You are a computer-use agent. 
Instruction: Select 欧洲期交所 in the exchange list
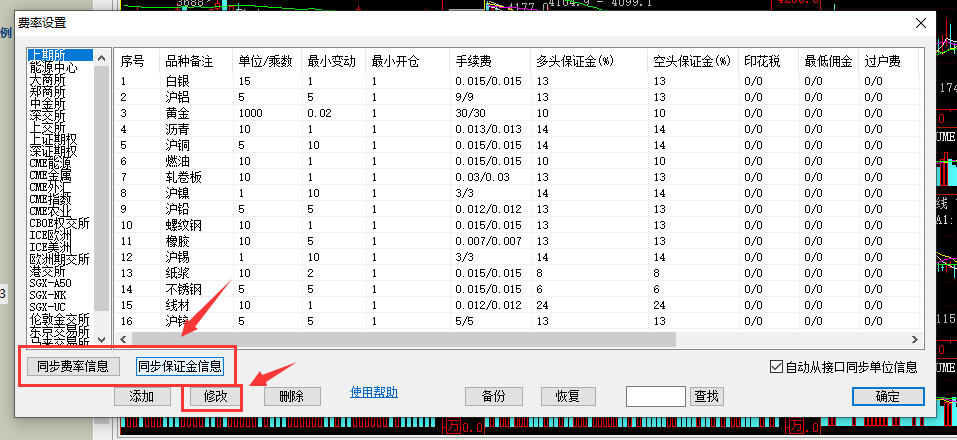60,259
